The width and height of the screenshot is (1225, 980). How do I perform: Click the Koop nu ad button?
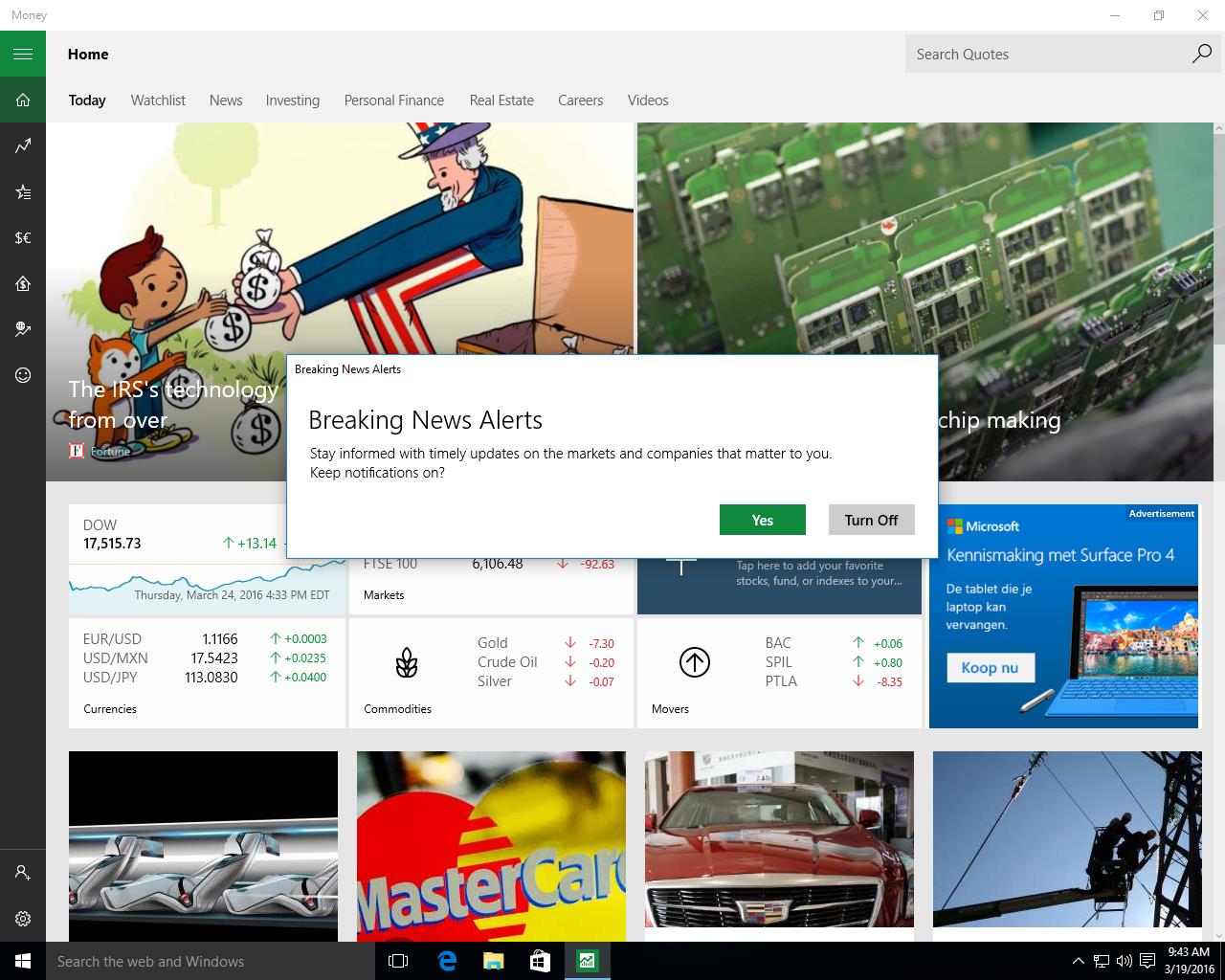pos(991,667)
